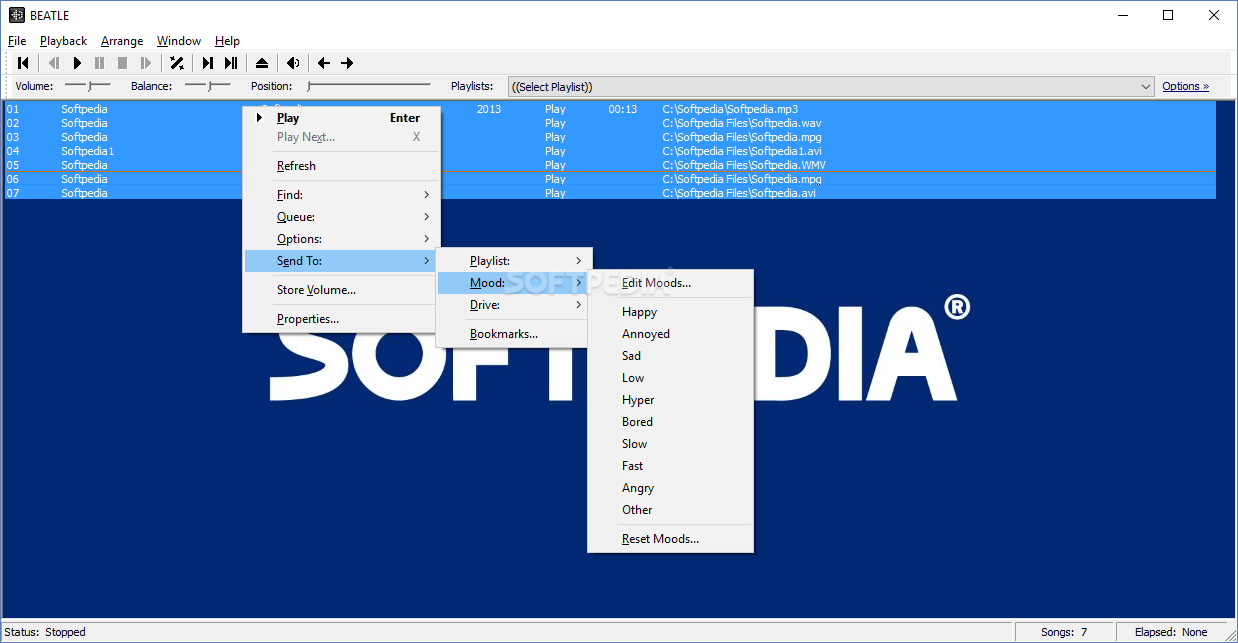Click the speaker mute toolbar icon
1238x643 pixels.
(x=293, y=63)
